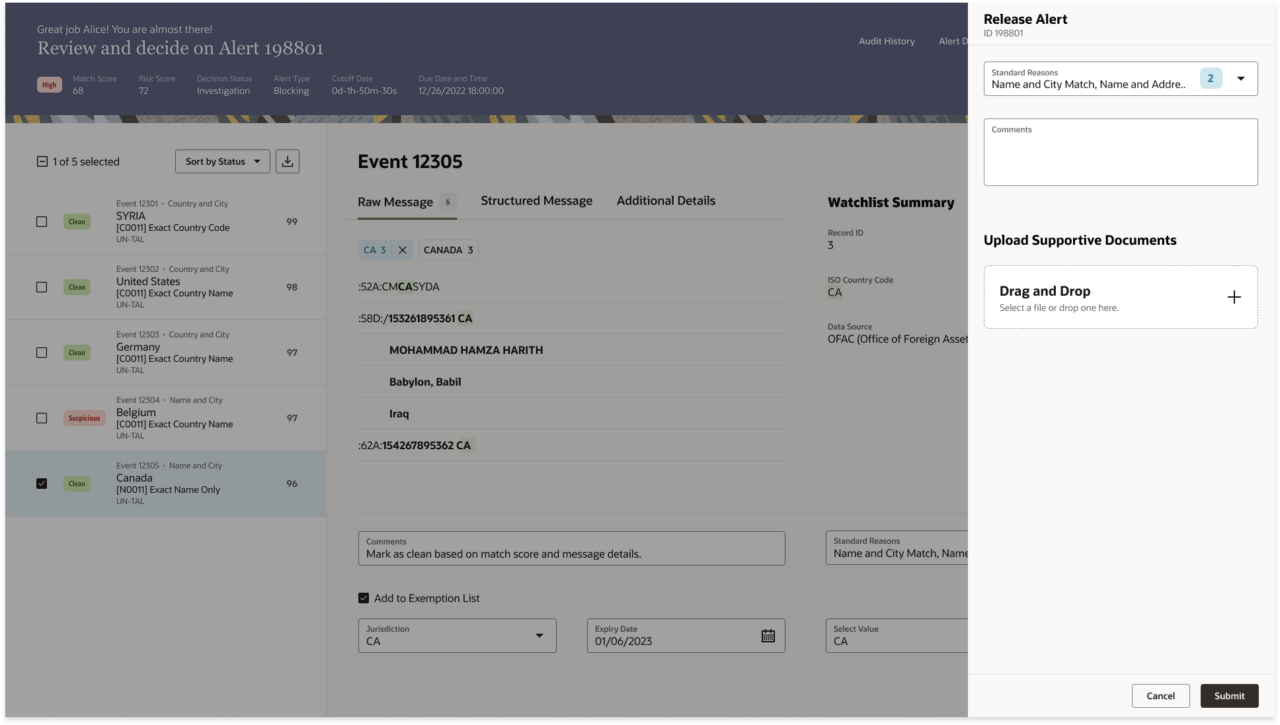Open the Sort by Status dropdown

[x=223, y=161]
